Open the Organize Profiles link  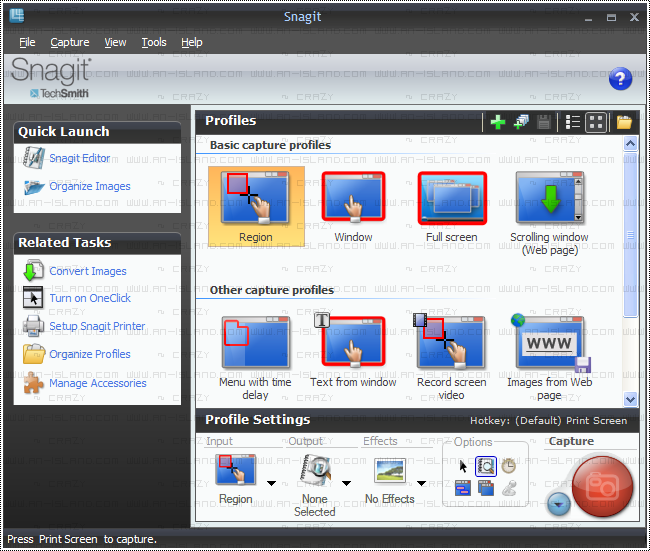(90, 354)
